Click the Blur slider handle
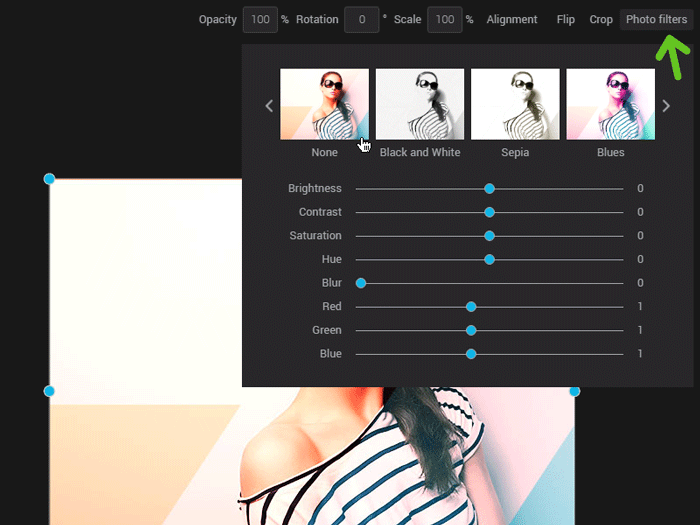This screenshot has width=700, height=525. click(x=361, y=283)
